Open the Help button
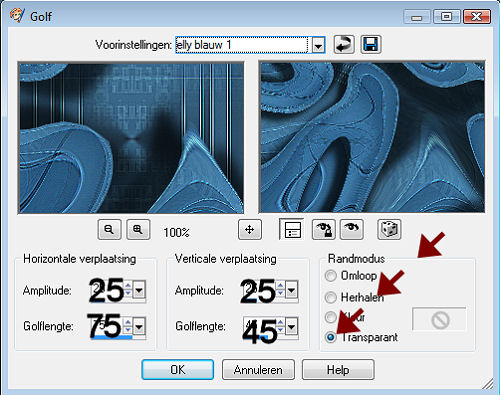Screen dimensions: 500x395 tap(338, 370)
